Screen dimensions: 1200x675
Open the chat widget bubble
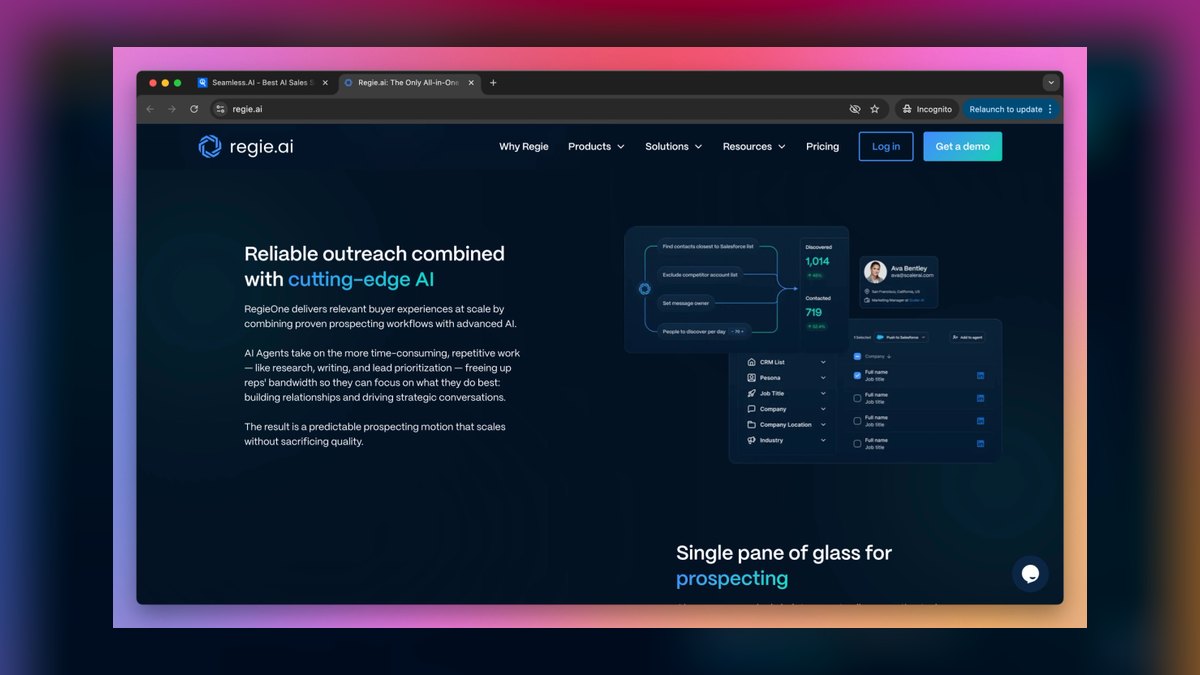pos(1030,574)
